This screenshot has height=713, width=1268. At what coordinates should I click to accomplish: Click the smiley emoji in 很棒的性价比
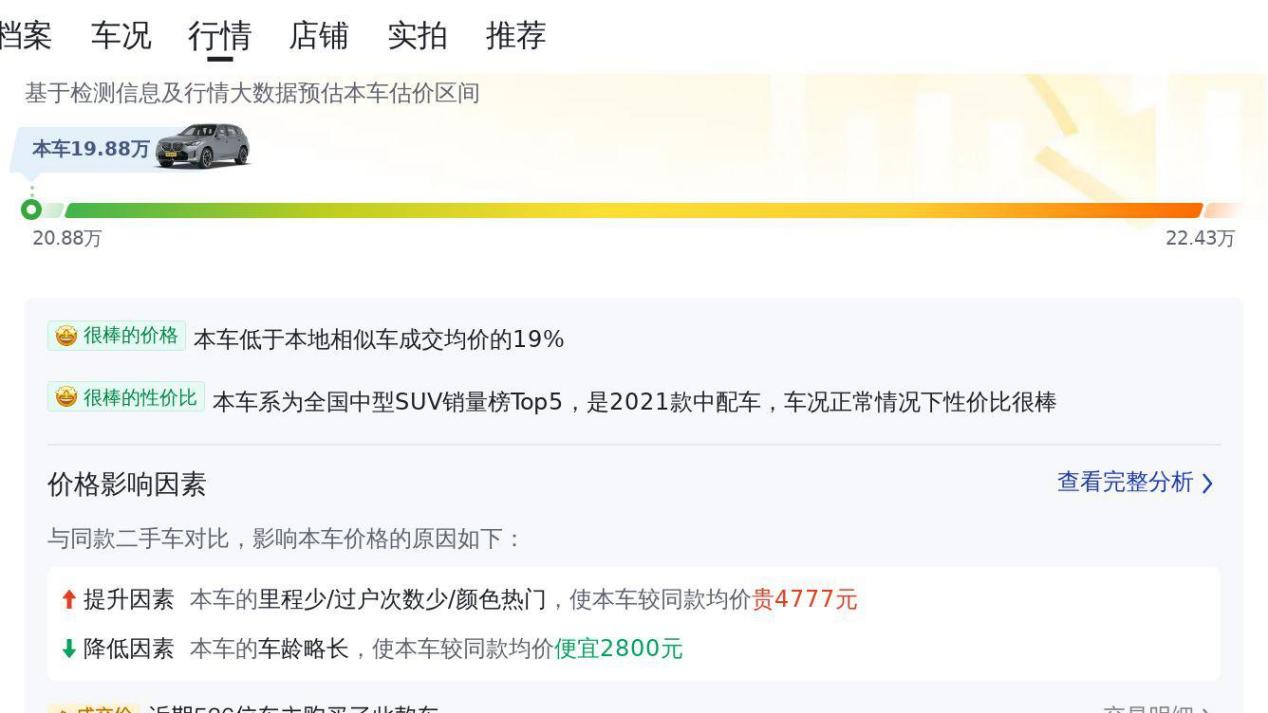pyautogui.click(x=66, y=399)
